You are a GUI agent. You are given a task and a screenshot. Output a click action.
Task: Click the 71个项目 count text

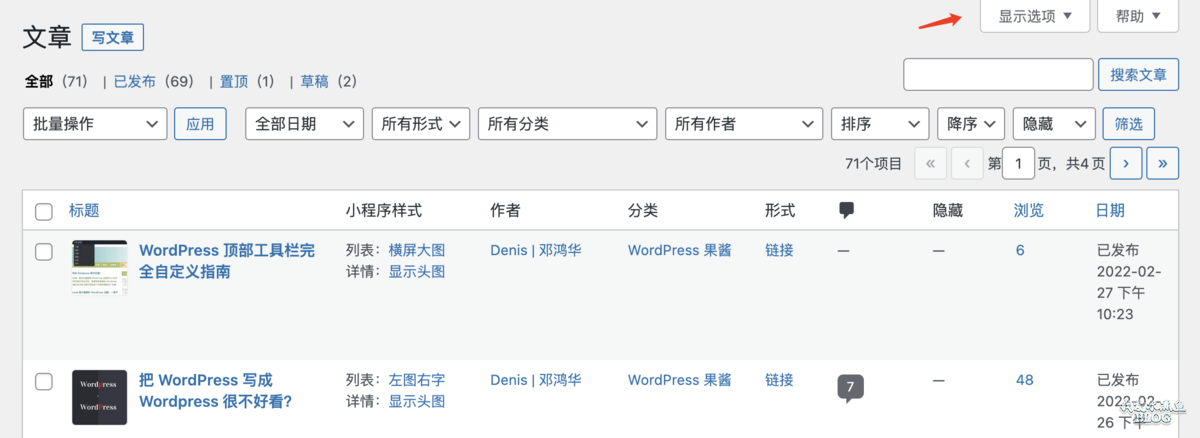[x=874, y=163]
